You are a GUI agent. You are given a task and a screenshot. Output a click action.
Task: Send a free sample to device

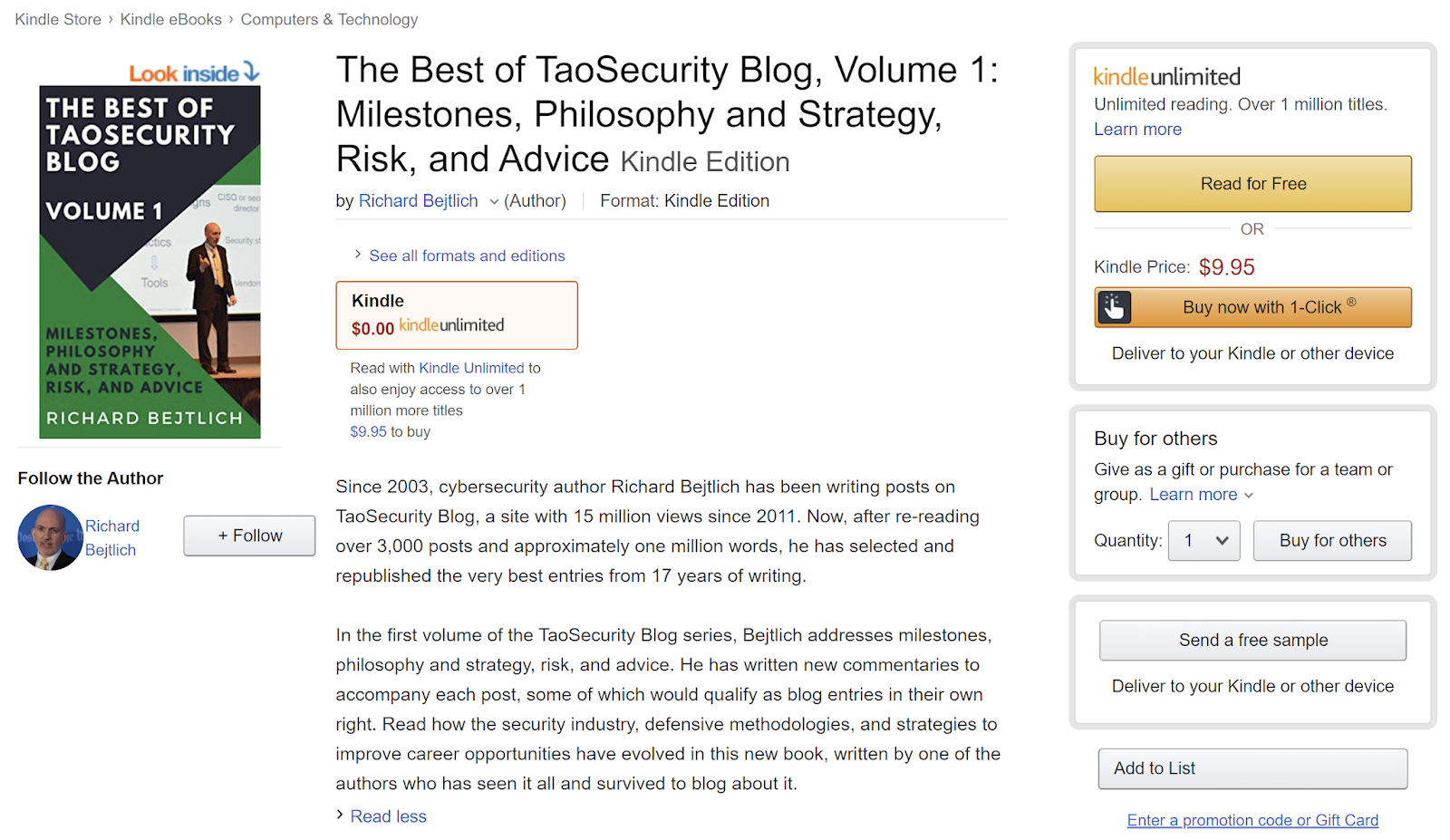(1252, 640)
